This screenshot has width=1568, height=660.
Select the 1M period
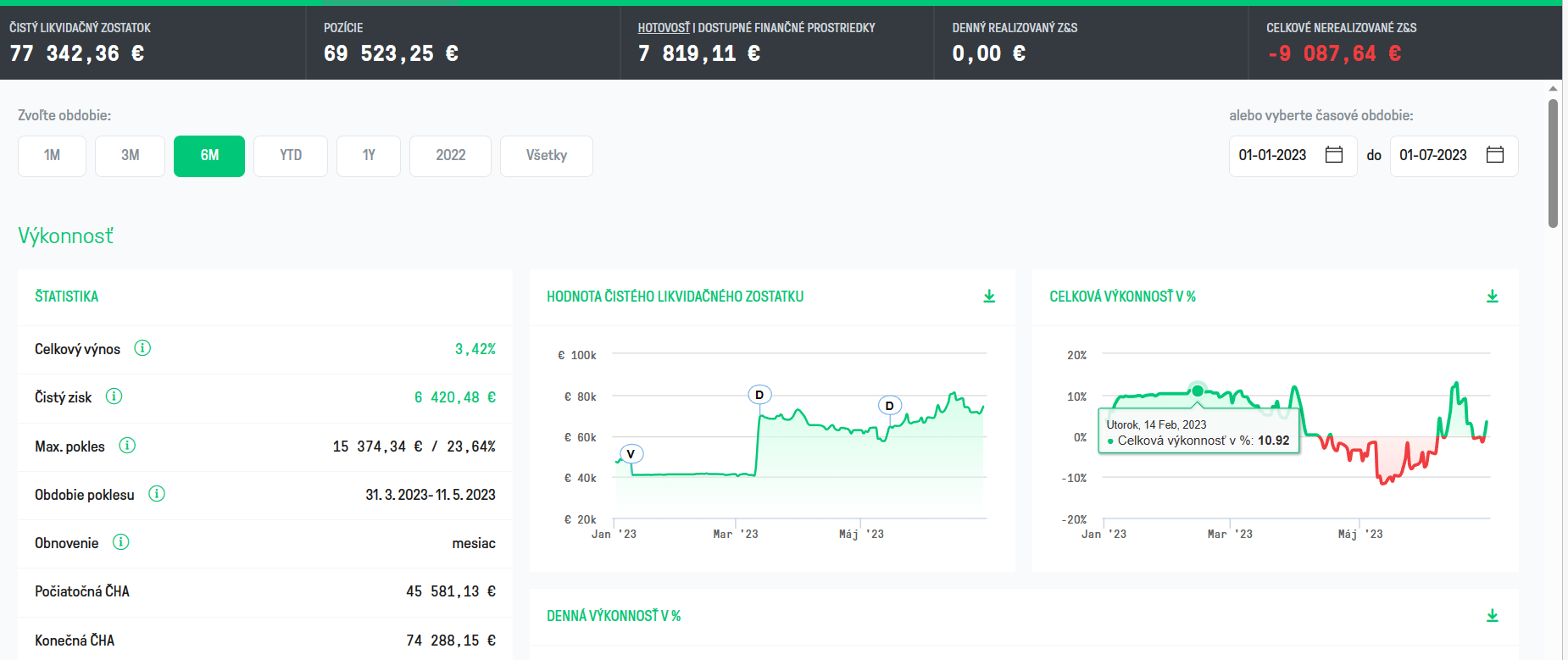point(52,156)
